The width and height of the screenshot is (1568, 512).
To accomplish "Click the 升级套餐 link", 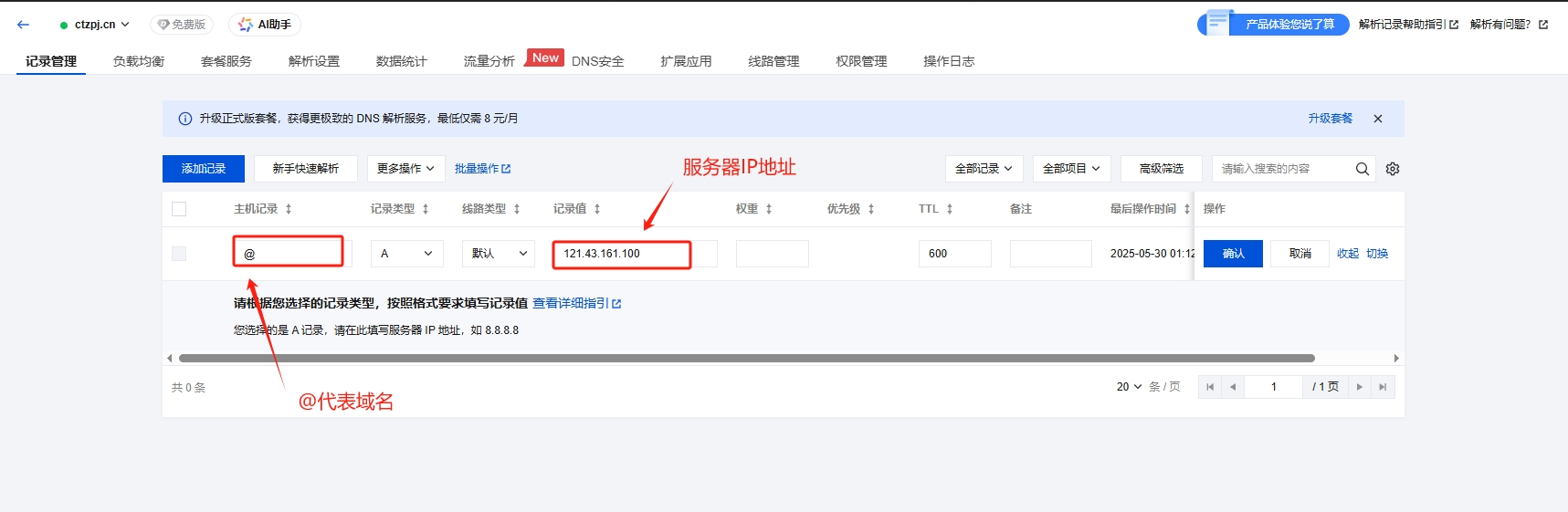I will pos(1330,119).
